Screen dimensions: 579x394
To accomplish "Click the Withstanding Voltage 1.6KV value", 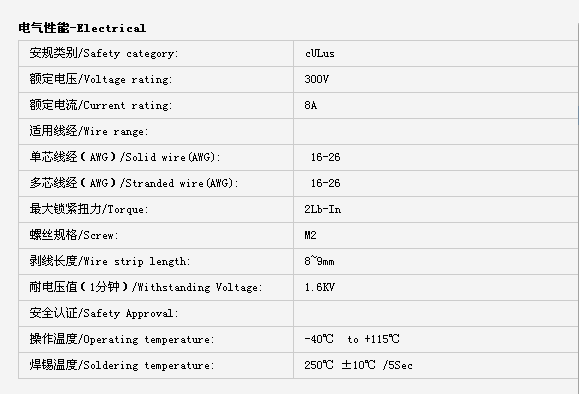I will 320,287.
